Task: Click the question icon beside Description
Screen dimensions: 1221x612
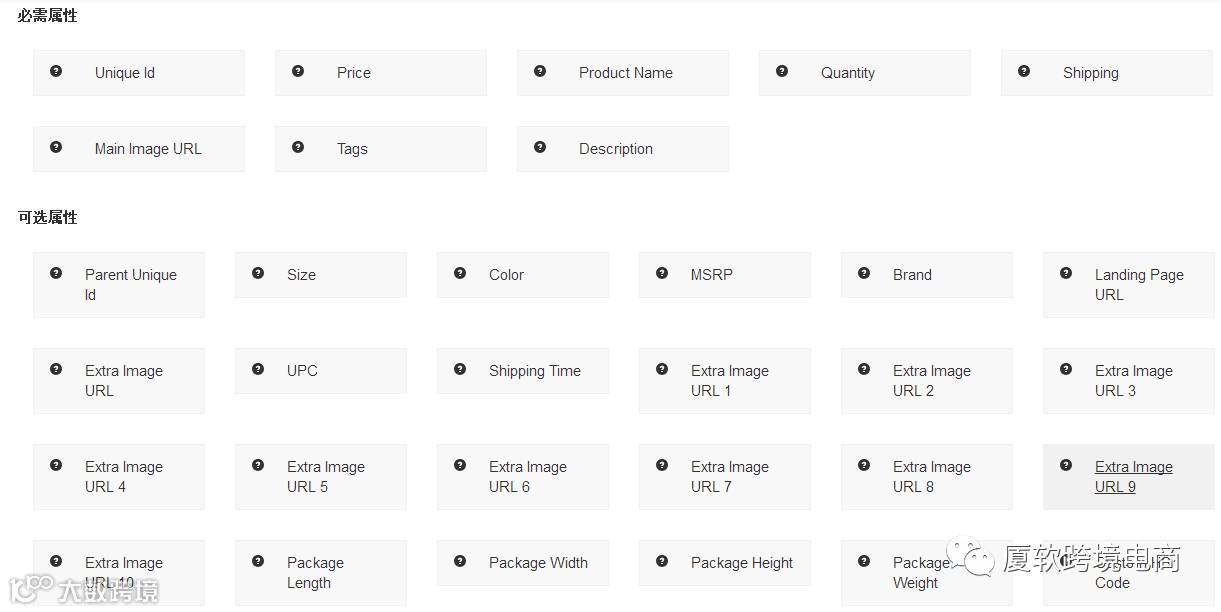Action: pyautogui.click(x=540, y=147)
